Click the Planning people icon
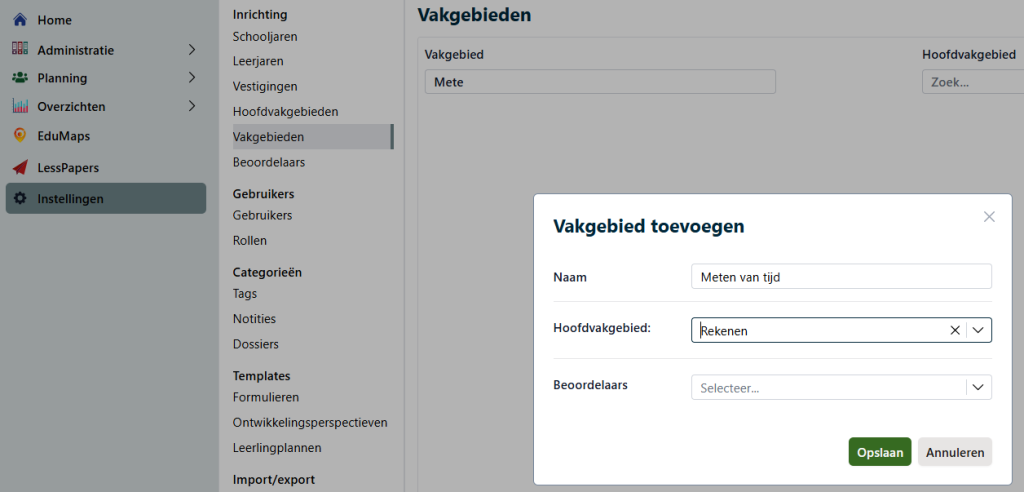 [x=20, y=78]
